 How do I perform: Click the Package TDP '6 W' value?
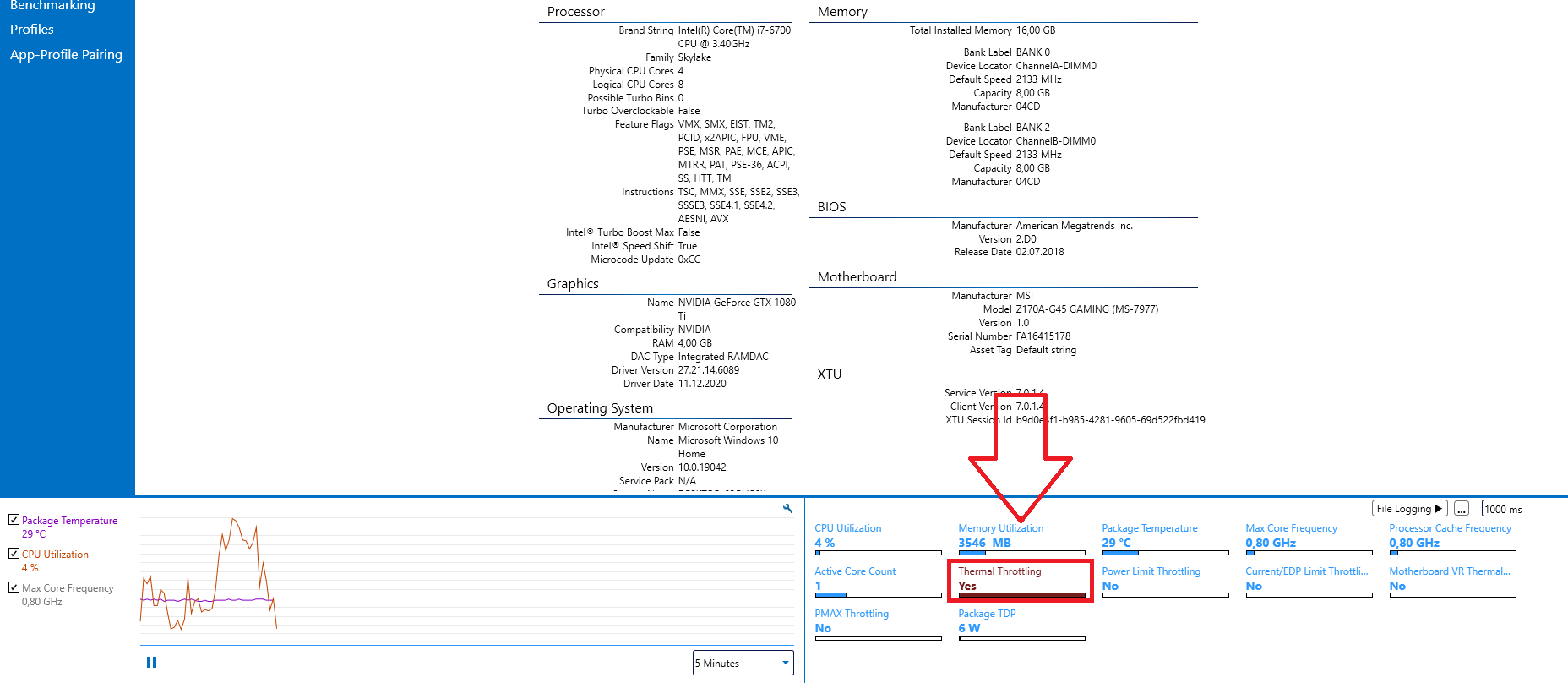[x=969, y=628]
